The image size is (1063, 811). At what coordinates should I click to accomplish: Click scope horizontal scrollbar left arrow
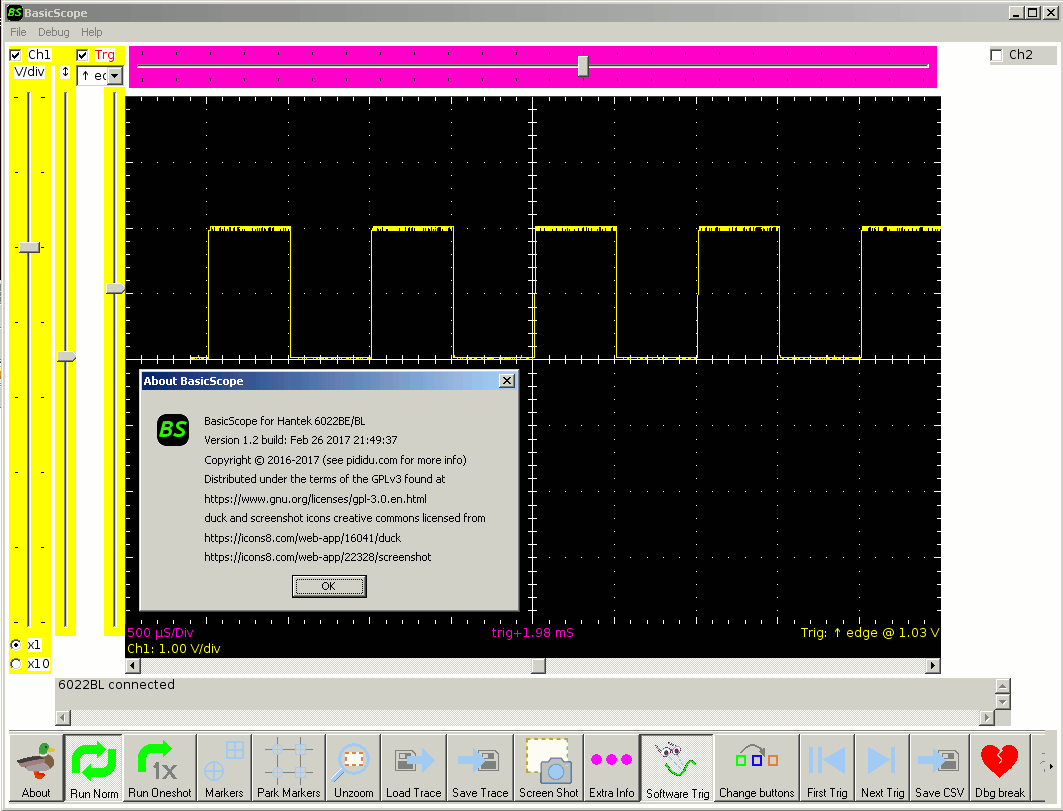click(x=133, y=666)
